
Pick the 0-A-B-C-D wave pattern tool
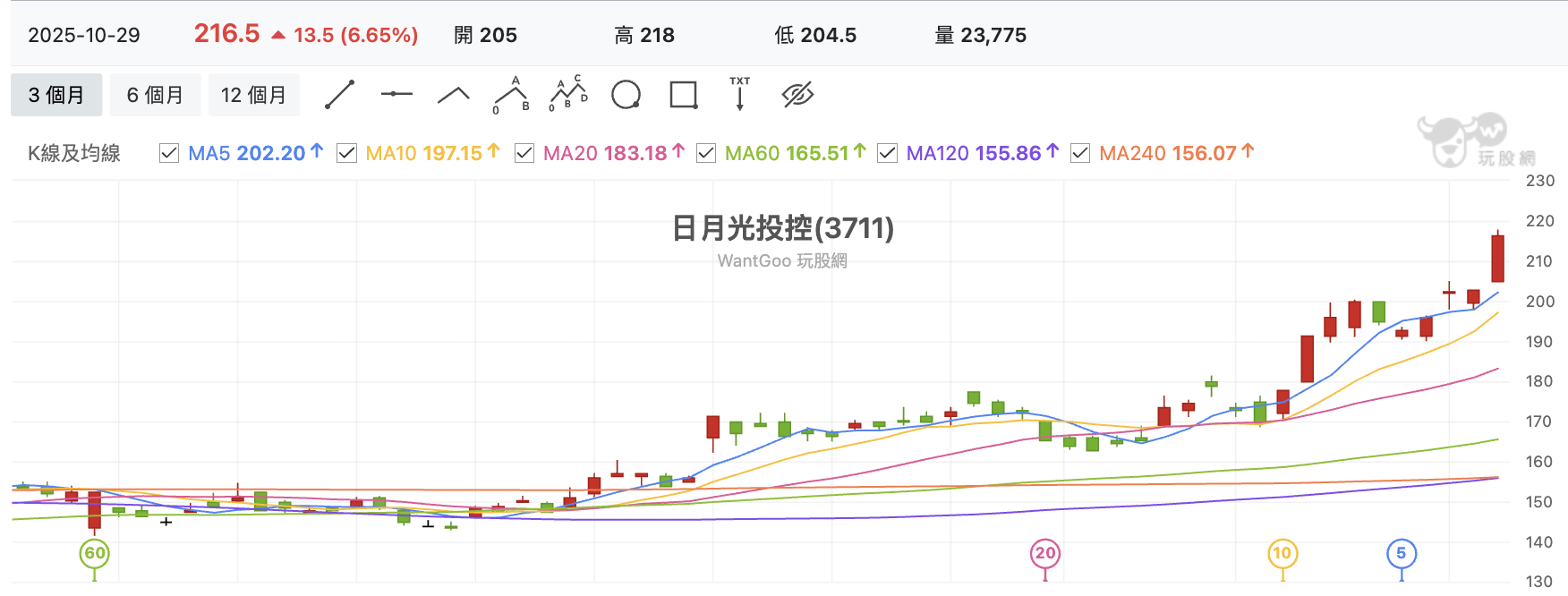tap(568, 94)
